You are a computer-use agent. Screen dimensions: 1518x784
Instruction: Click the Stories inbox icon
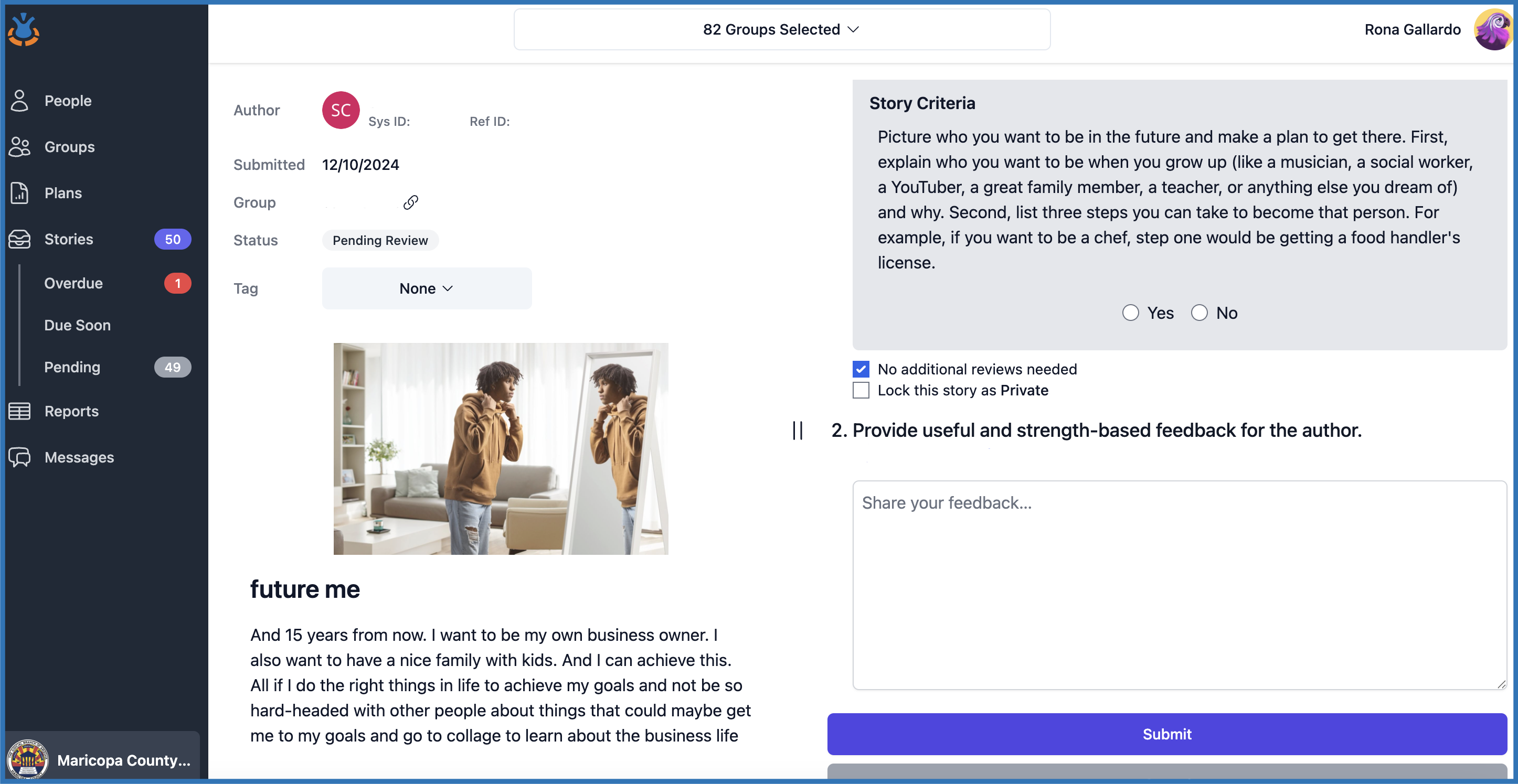click(19, 239)
